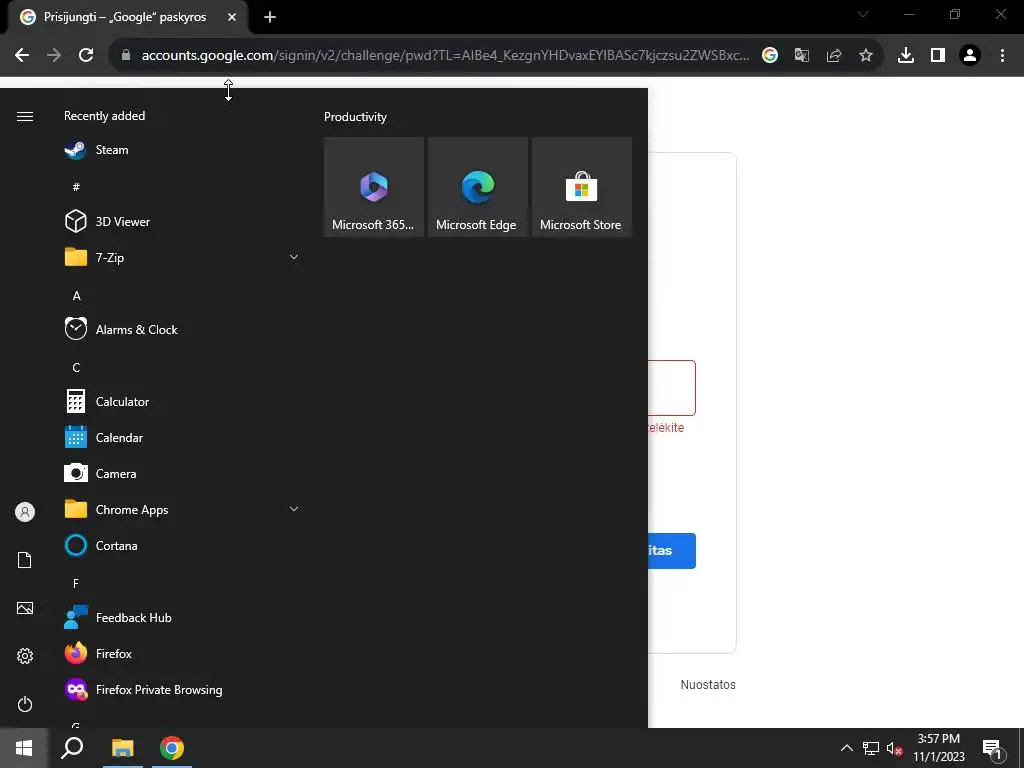Go back in Chrome
The height and width of the screenshot is (768, 1024).
coord(22,55)
